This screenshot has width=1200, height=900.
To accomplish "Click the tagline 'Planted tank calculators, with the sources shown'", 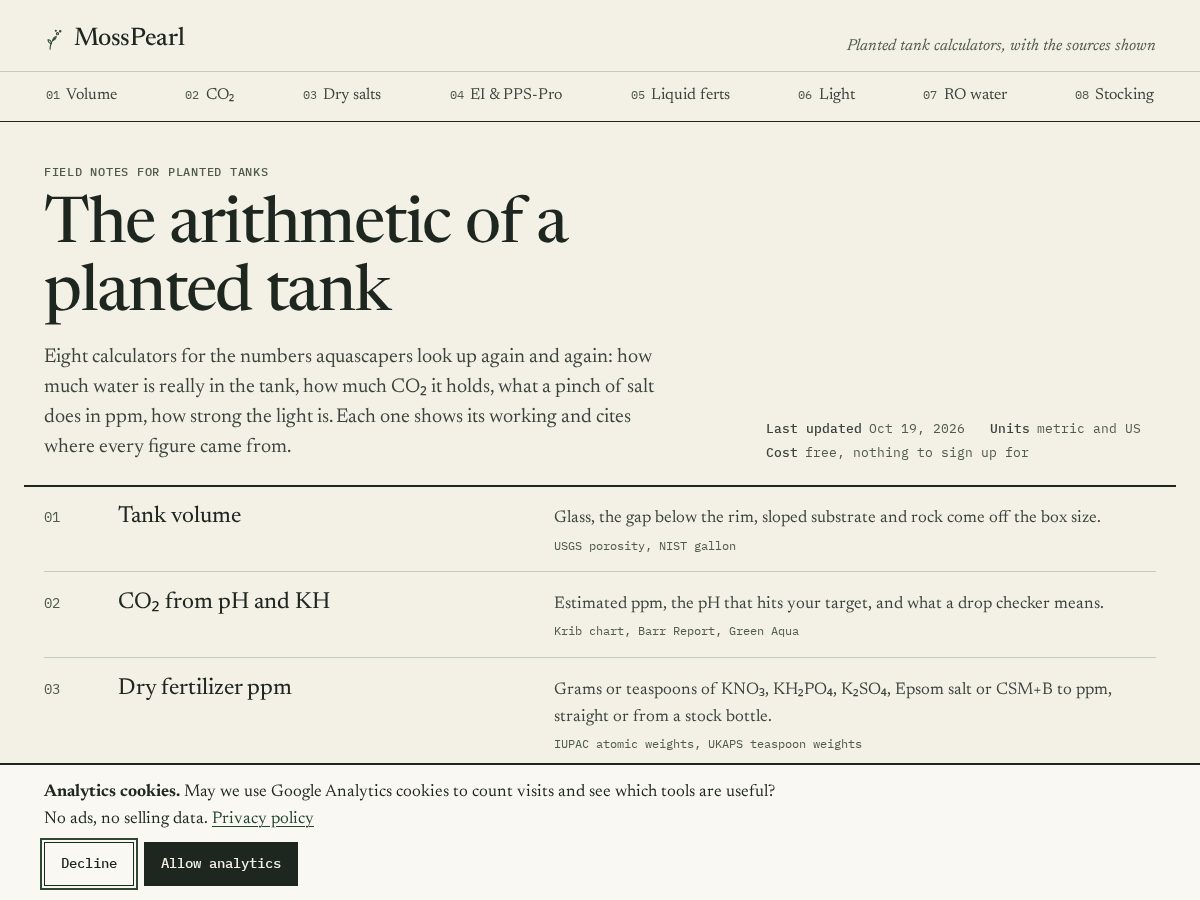I will pos(1001,45).
